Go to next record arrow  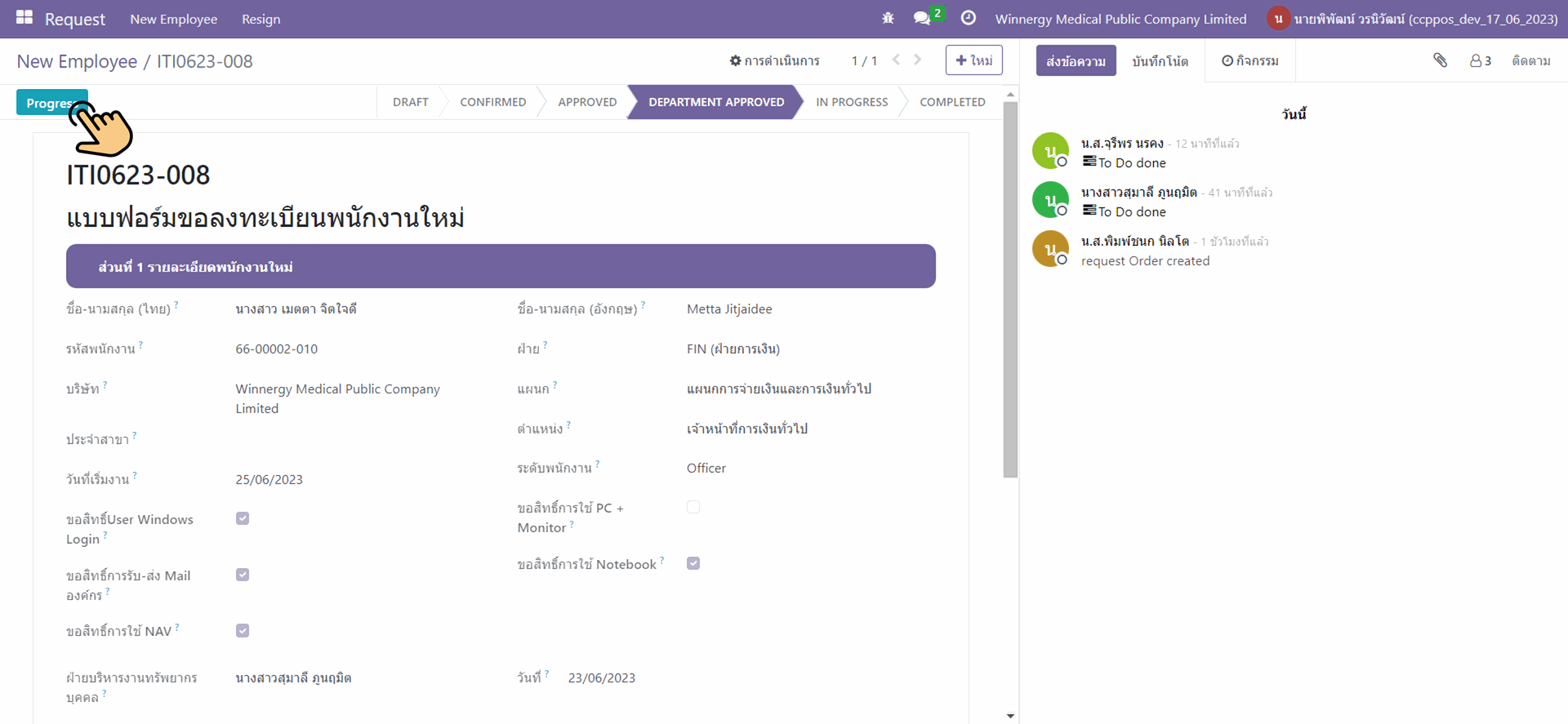[x=918, y=60]
